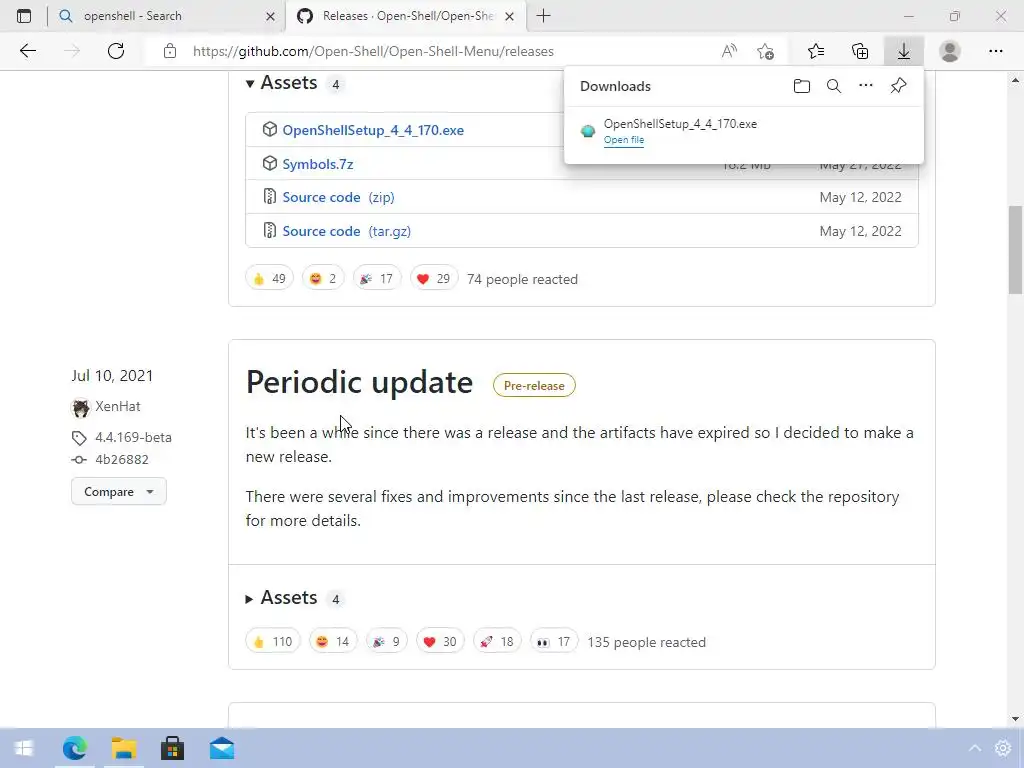
Task: Open the Periodic update release title
Action: [x=359, y=382]
